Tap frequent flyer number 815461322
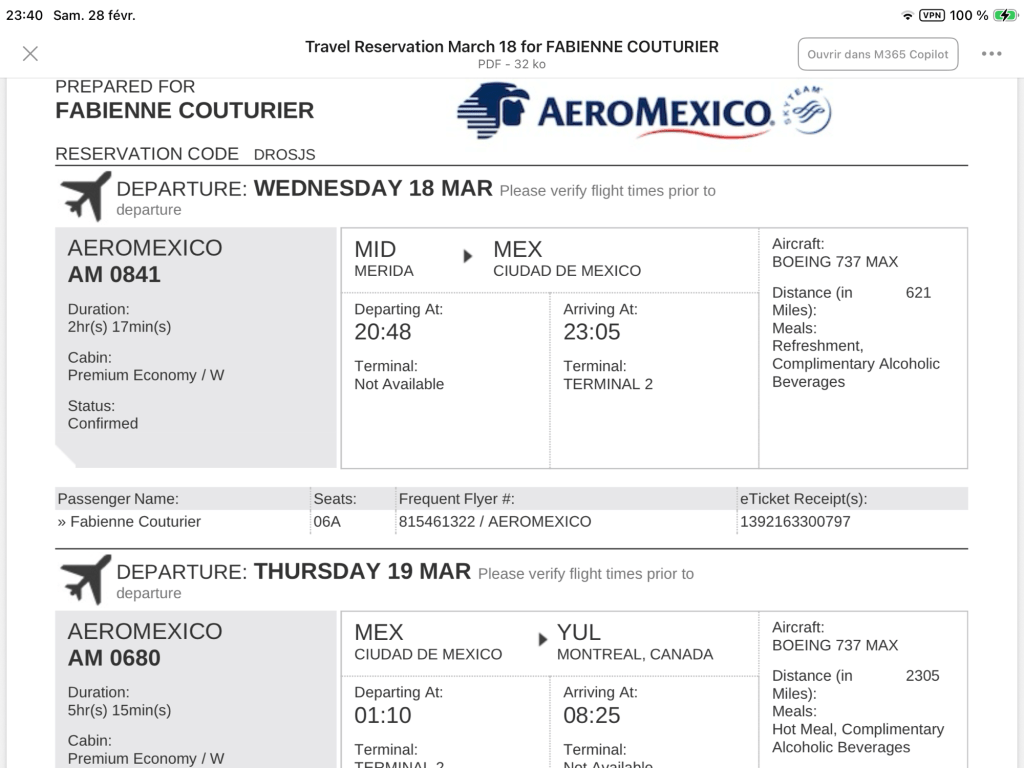 [x=438, y=521]
